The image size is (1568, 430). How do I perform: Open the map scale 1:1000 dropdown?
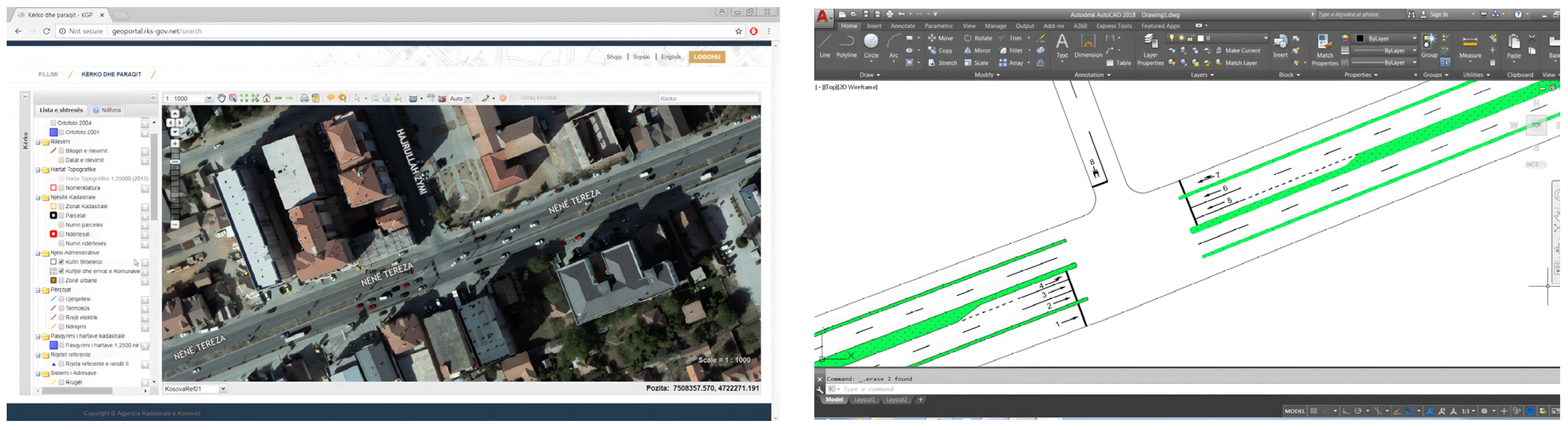point(209,98)
